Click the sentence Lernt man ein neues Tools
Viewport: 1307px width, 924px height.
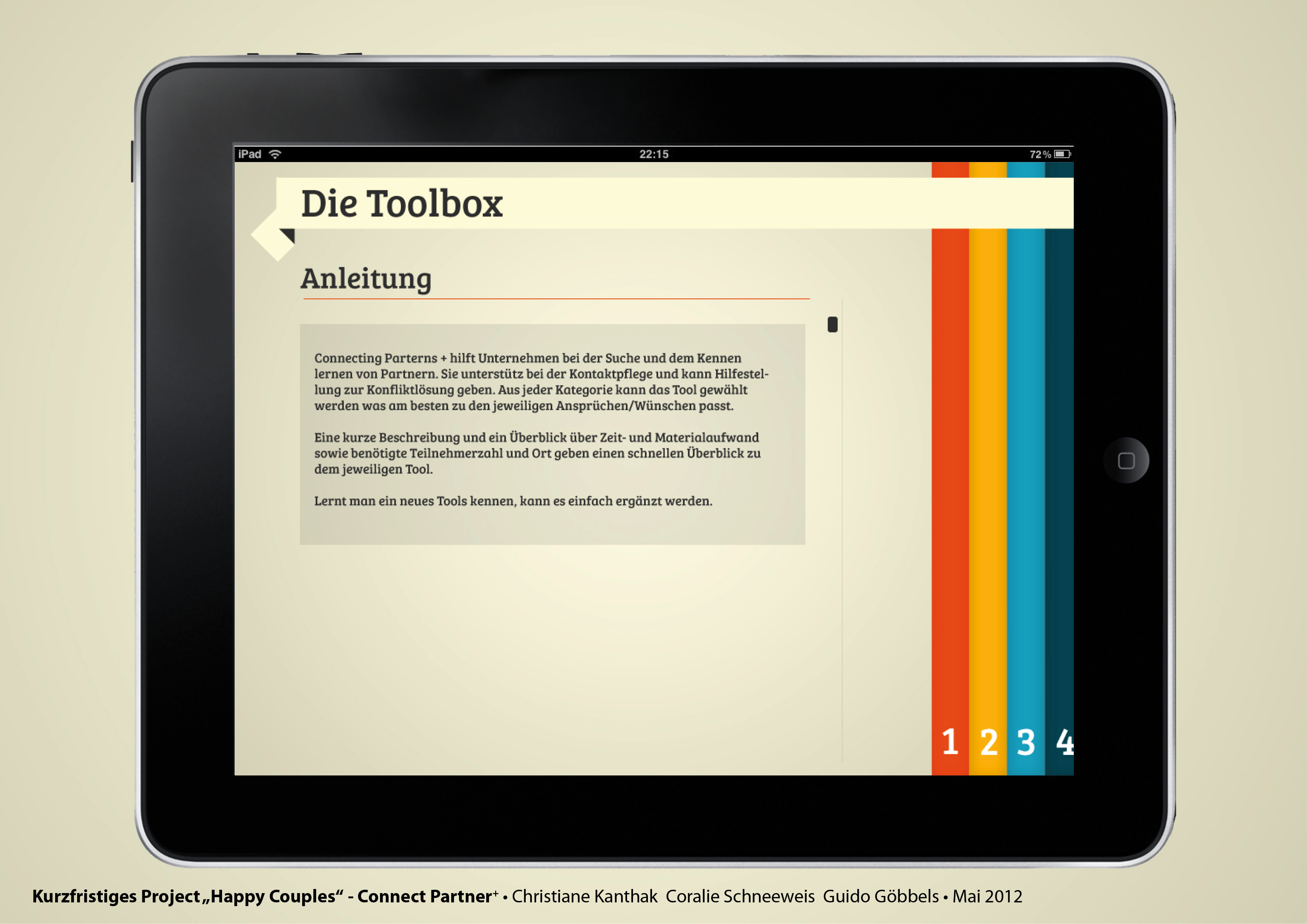coord(513,501)
